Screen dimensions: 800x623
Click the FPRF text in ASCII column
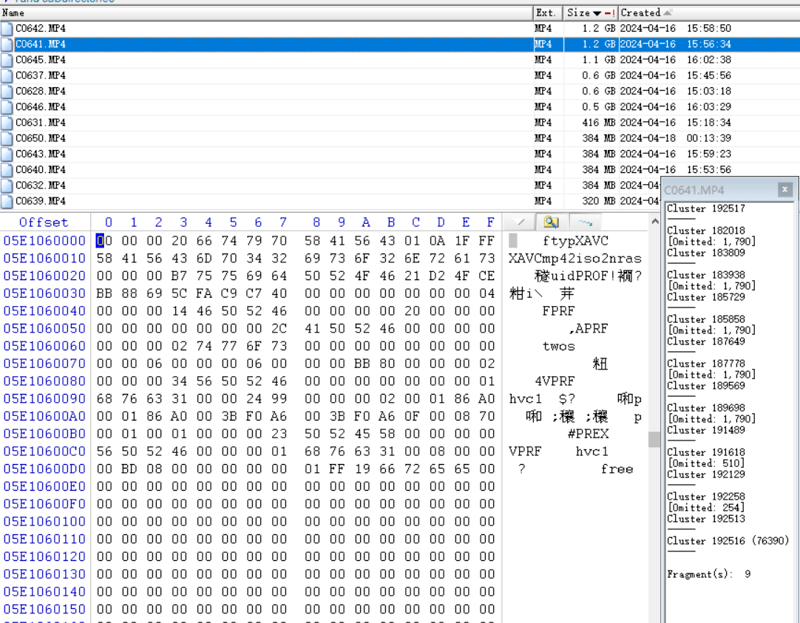(559, 311)
